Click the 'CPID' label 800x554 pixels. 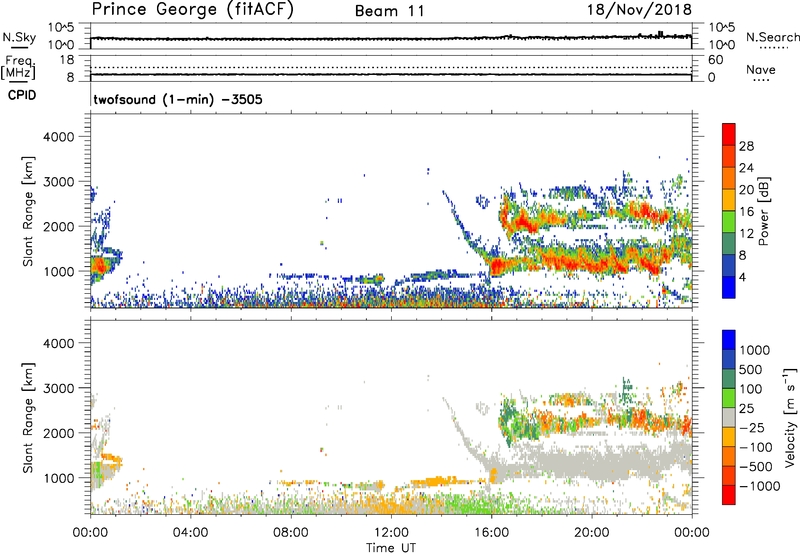[x=22, y=95]
